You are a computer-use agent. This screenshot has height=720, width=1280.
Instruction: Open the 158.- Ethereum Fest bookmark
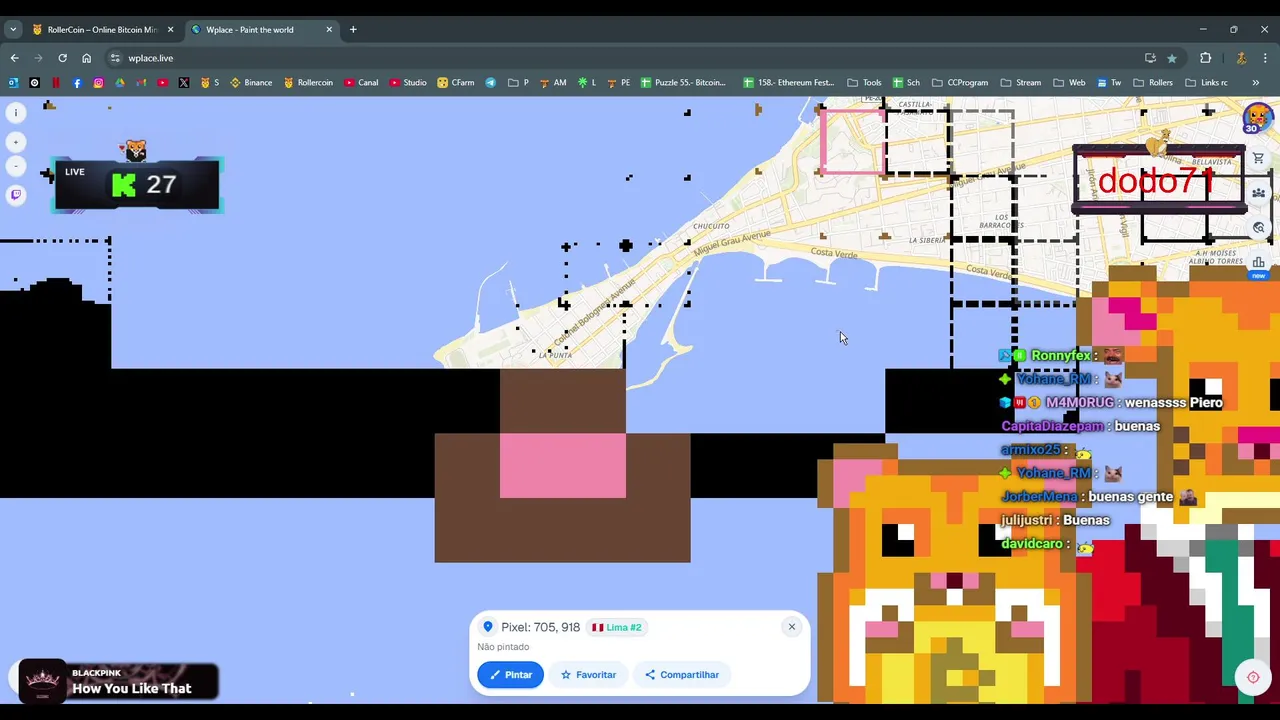pos(788,82)
